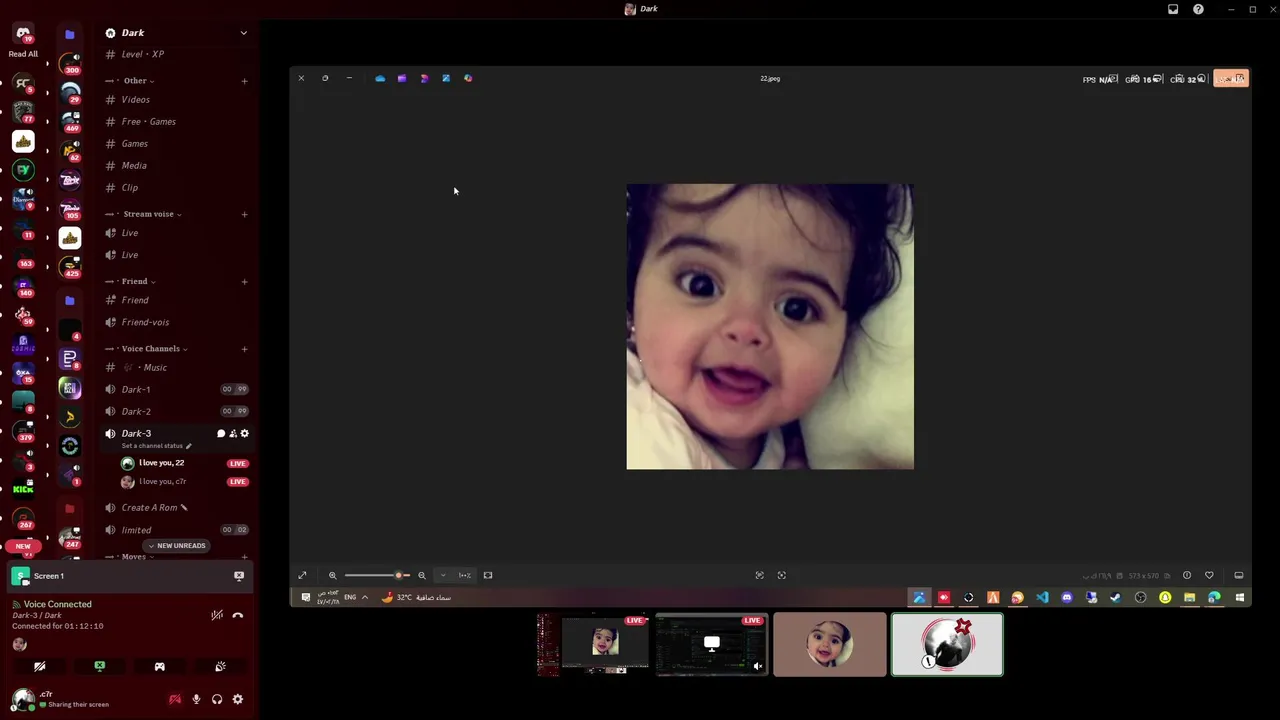Open the Media channel
Screen dimensions: 1280x720
(x=177, y=165)
